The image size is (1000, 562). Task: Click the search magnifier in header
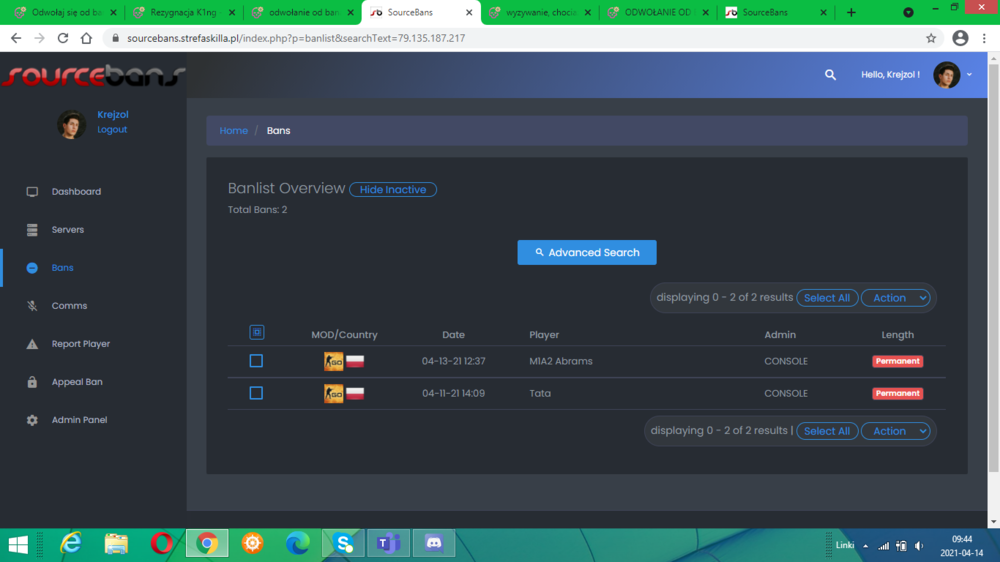click(830, 75)
